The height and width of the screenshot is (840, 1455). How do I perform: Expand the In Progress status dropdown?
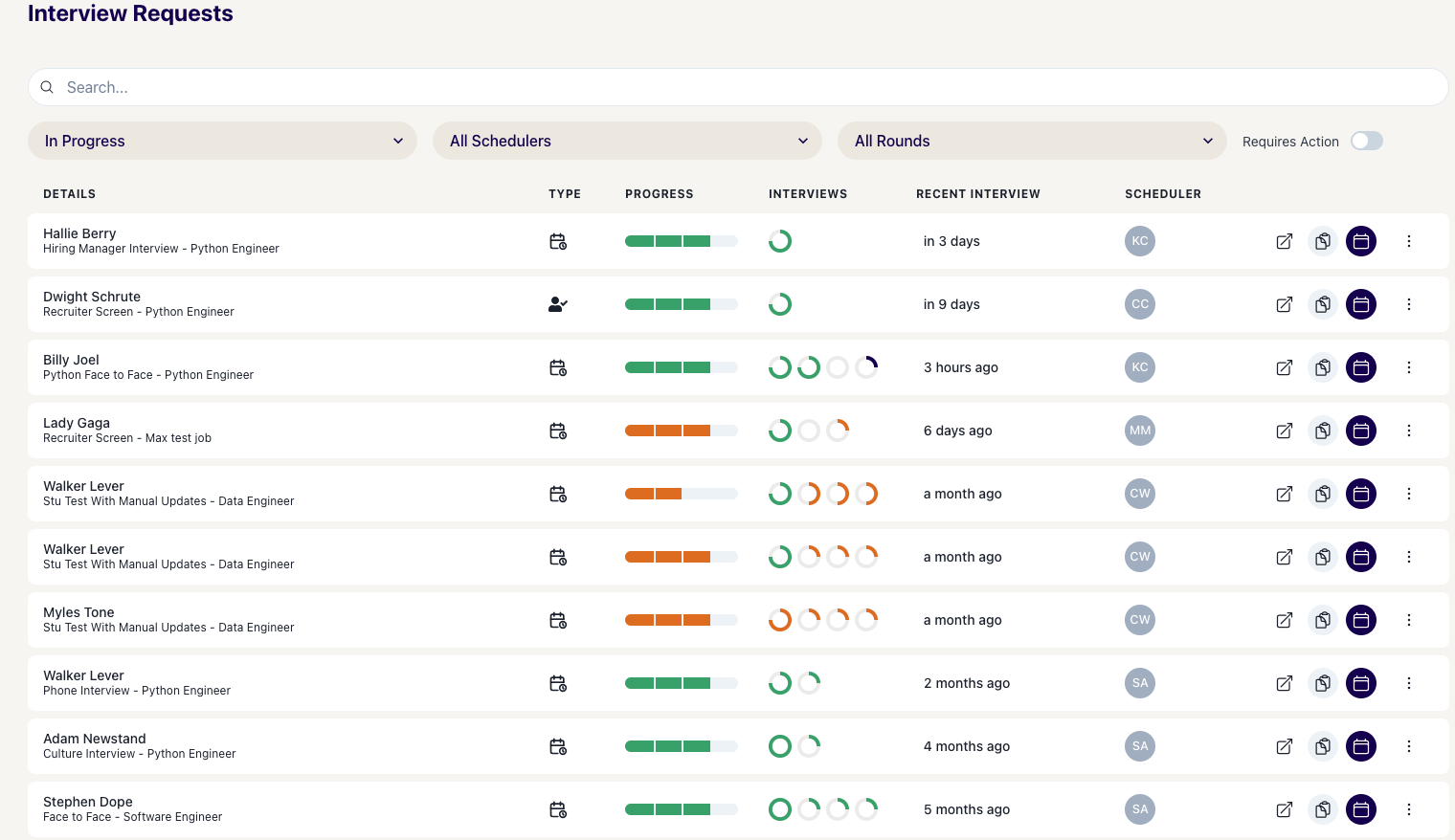pyautogui.click(x=222, y=141)
